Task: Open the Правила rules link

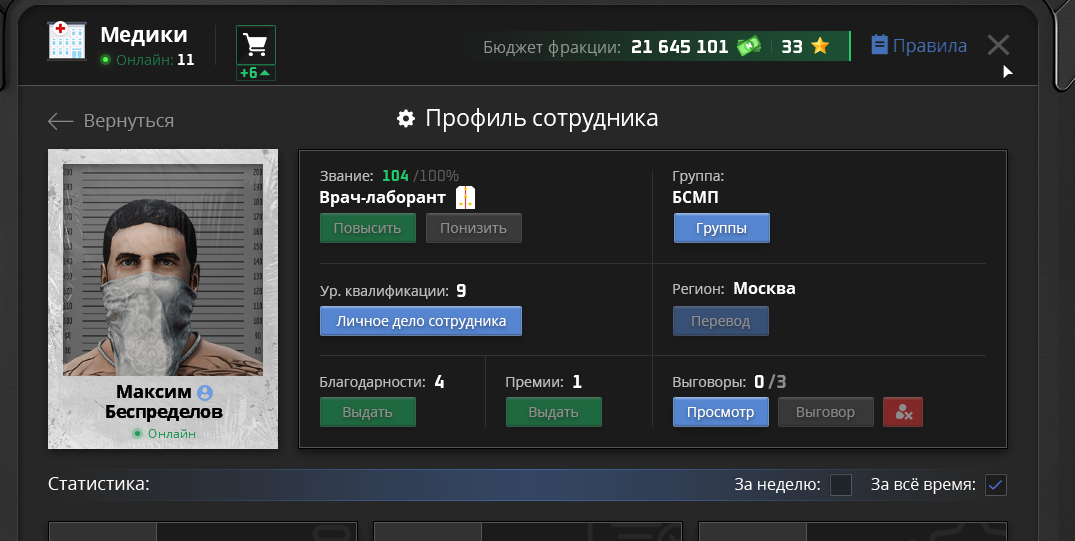Action: pos(919,46)
